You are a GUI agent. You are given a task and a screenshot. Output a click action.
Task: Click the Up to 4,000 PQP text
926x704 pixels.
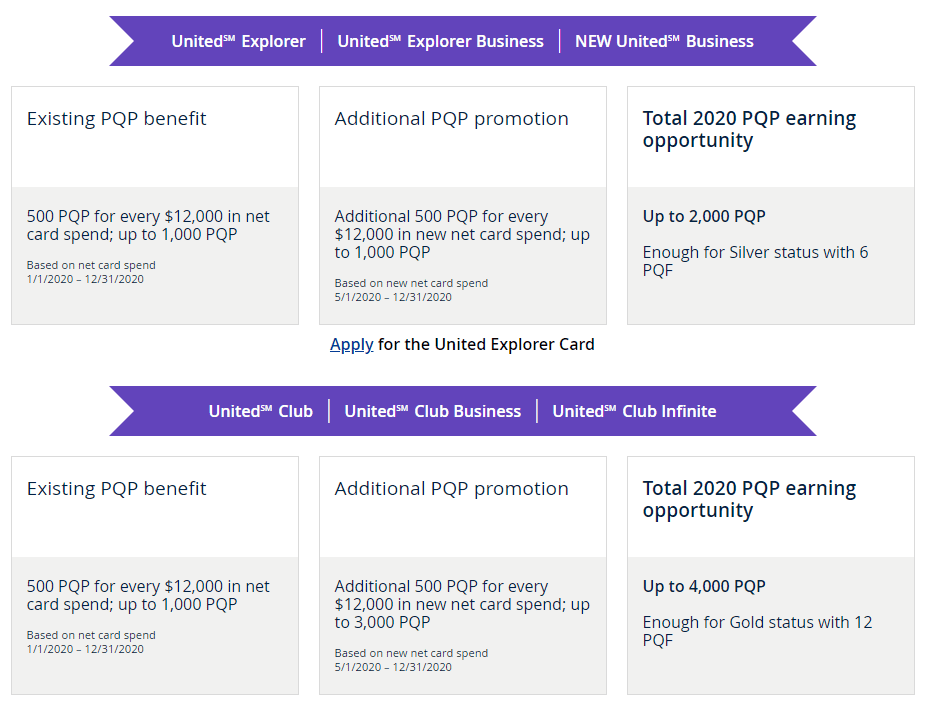(x=704, y=586)
